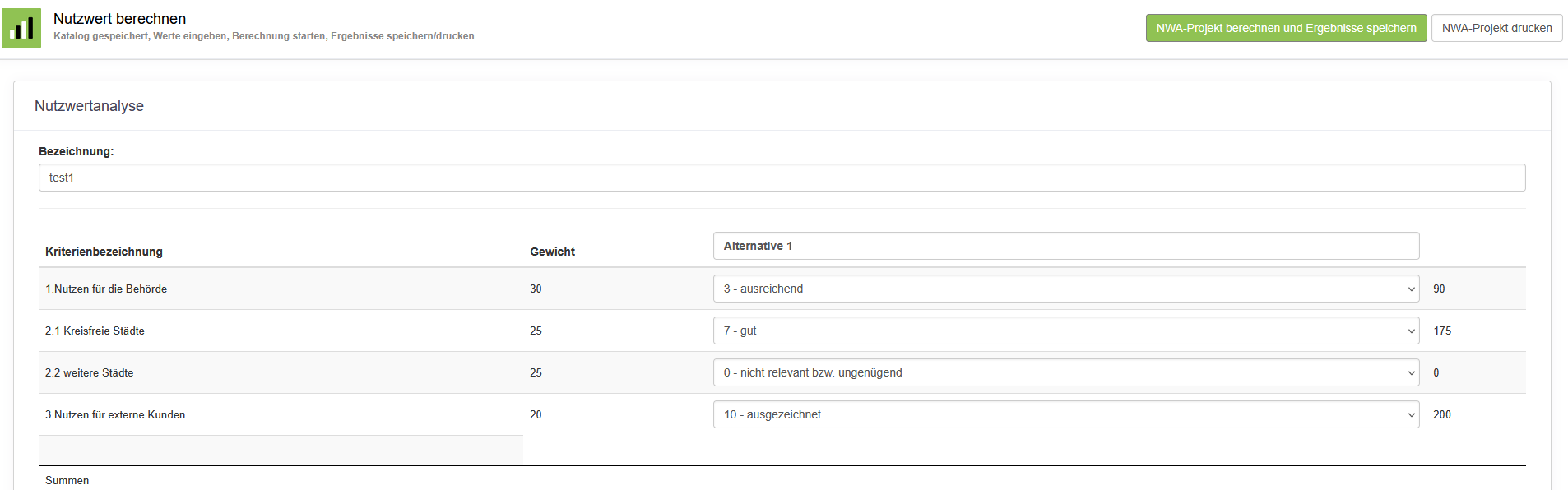Select the 1.Nutzen für die Behörde row label

point(106,289)
